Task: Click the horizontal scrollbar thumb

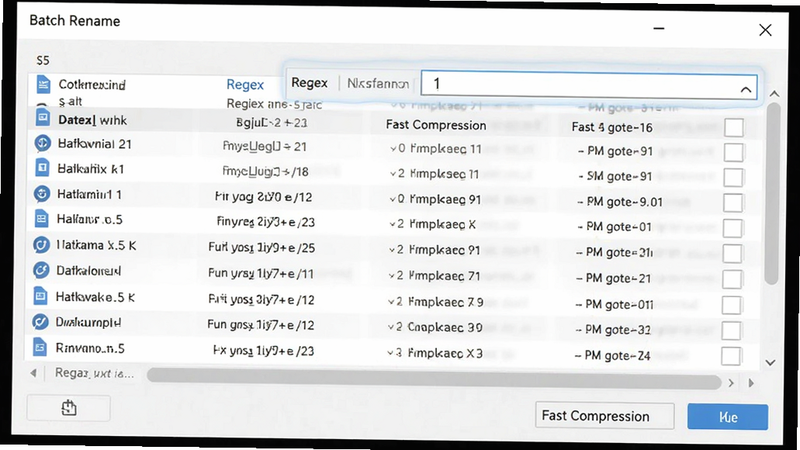Action: coord(434,380)
